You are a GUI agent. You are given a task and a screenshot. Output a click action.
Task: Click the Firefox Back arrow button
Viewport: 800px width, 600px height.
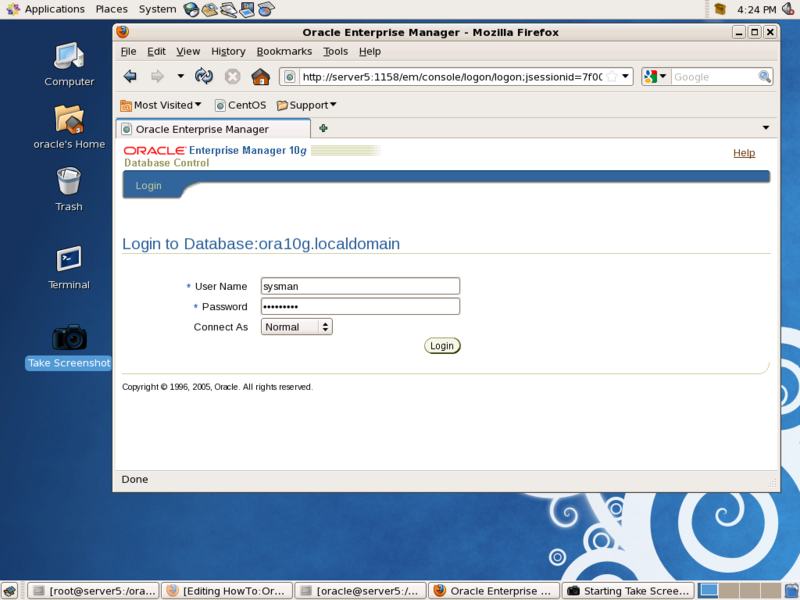tap(130, 77)
